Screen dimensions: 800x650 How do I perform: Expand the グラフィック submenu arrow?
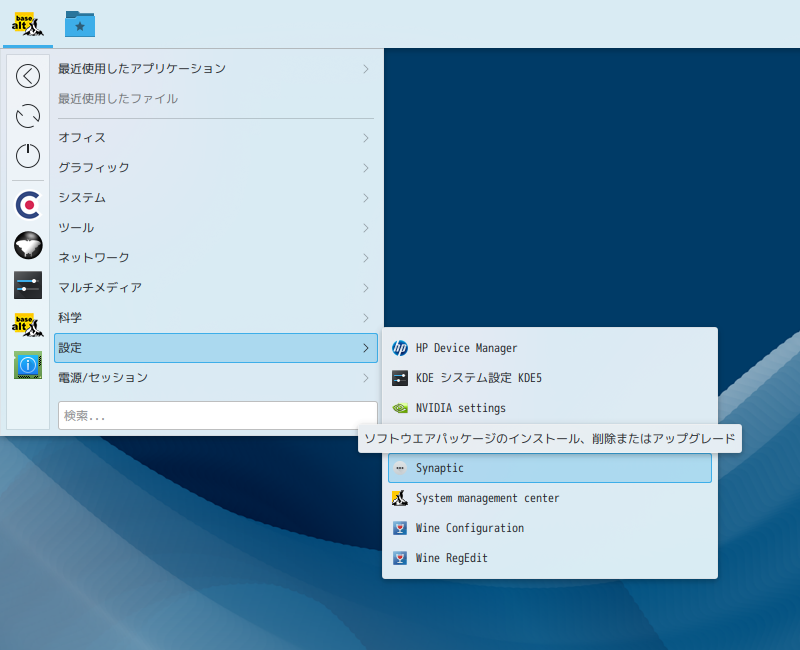(x=366, y=168)
